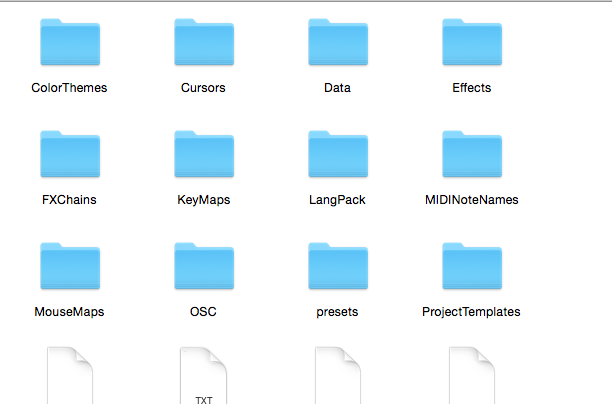This screenshot has width=612, height=404.
Task: Click the LangPack name label
Action: (x=337, y=200)
